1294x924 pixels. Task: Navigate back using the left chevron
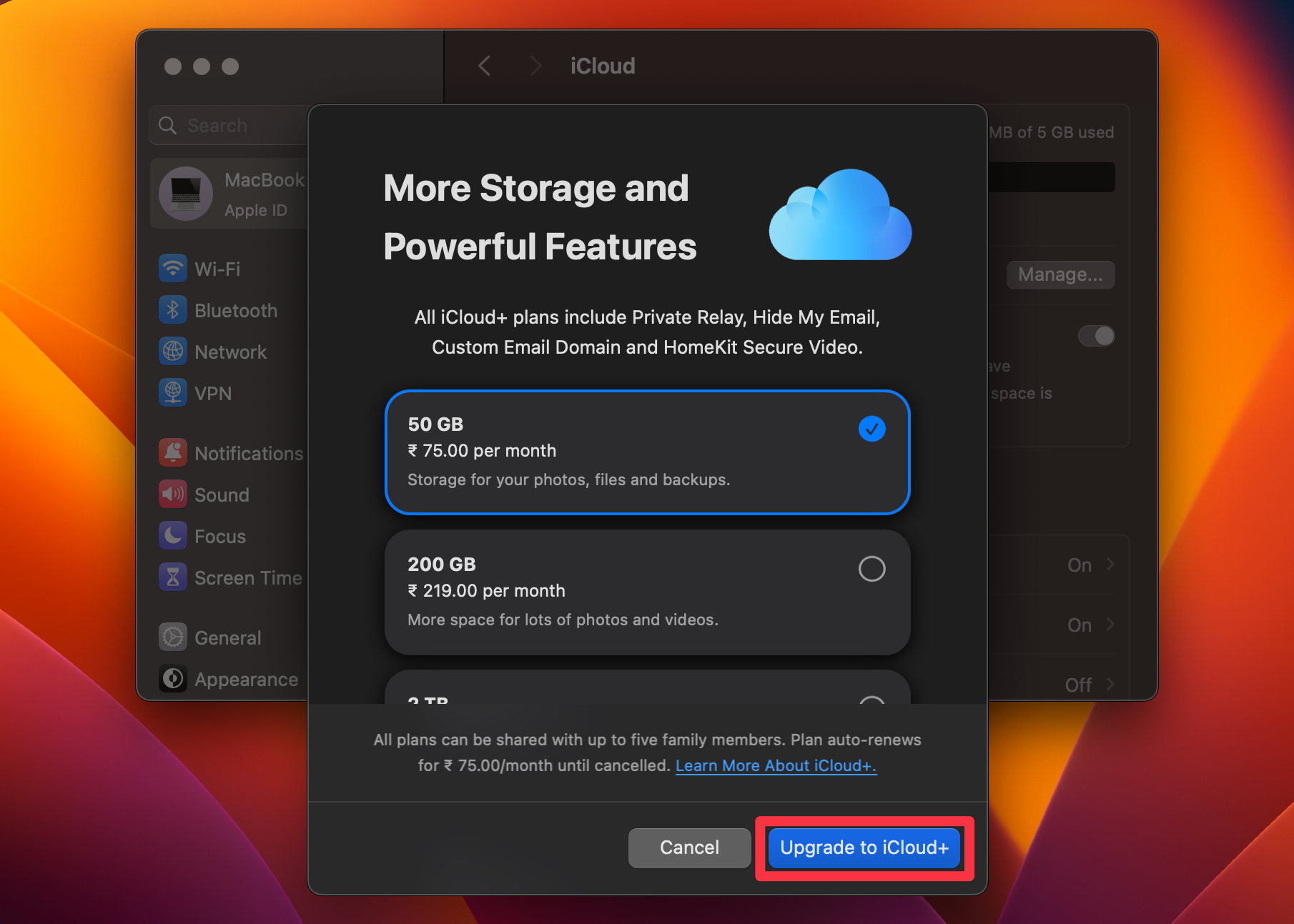click(483, 65)
